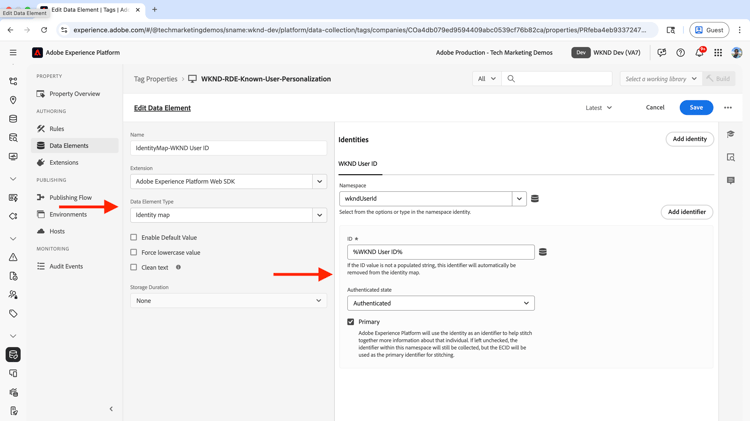Open the WKND Dev sandbox selector
Image resolution: width=750 pixels, height=421 pixels.
(607, 53)
